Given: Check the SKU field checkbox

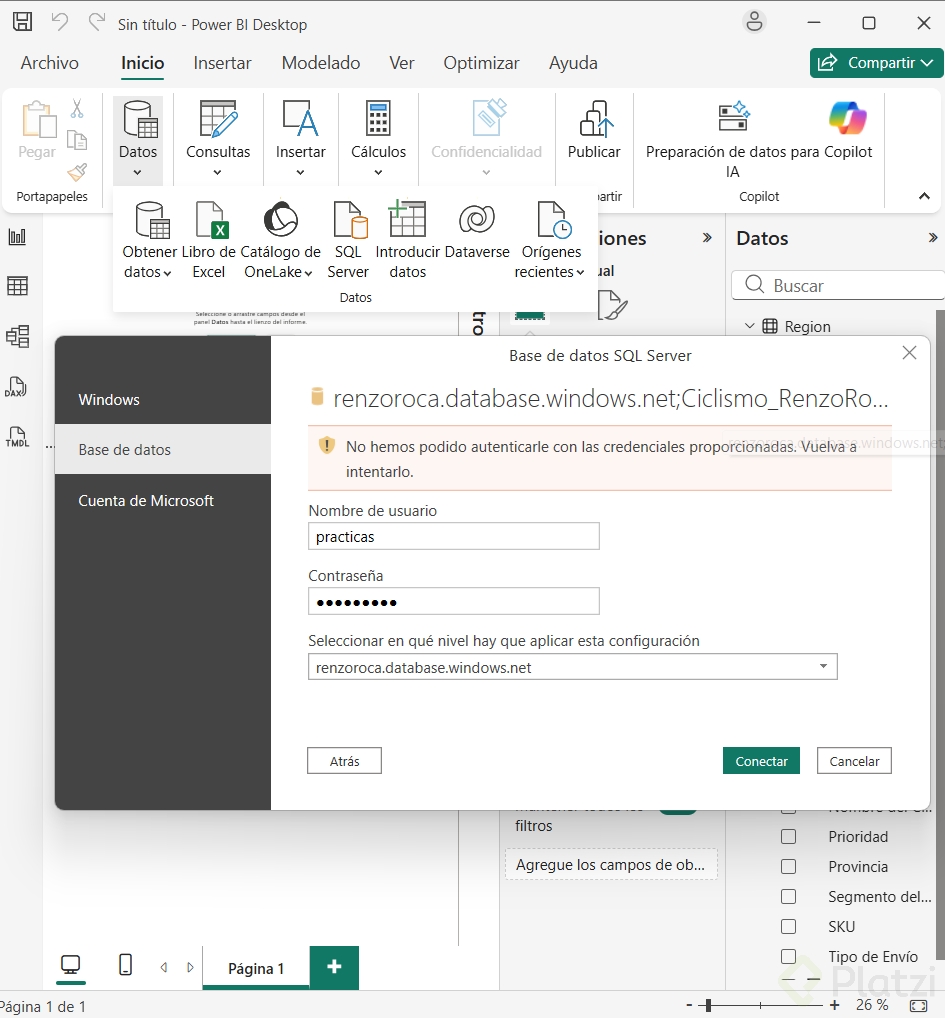Looking at the screenshot, I should 789,926.
